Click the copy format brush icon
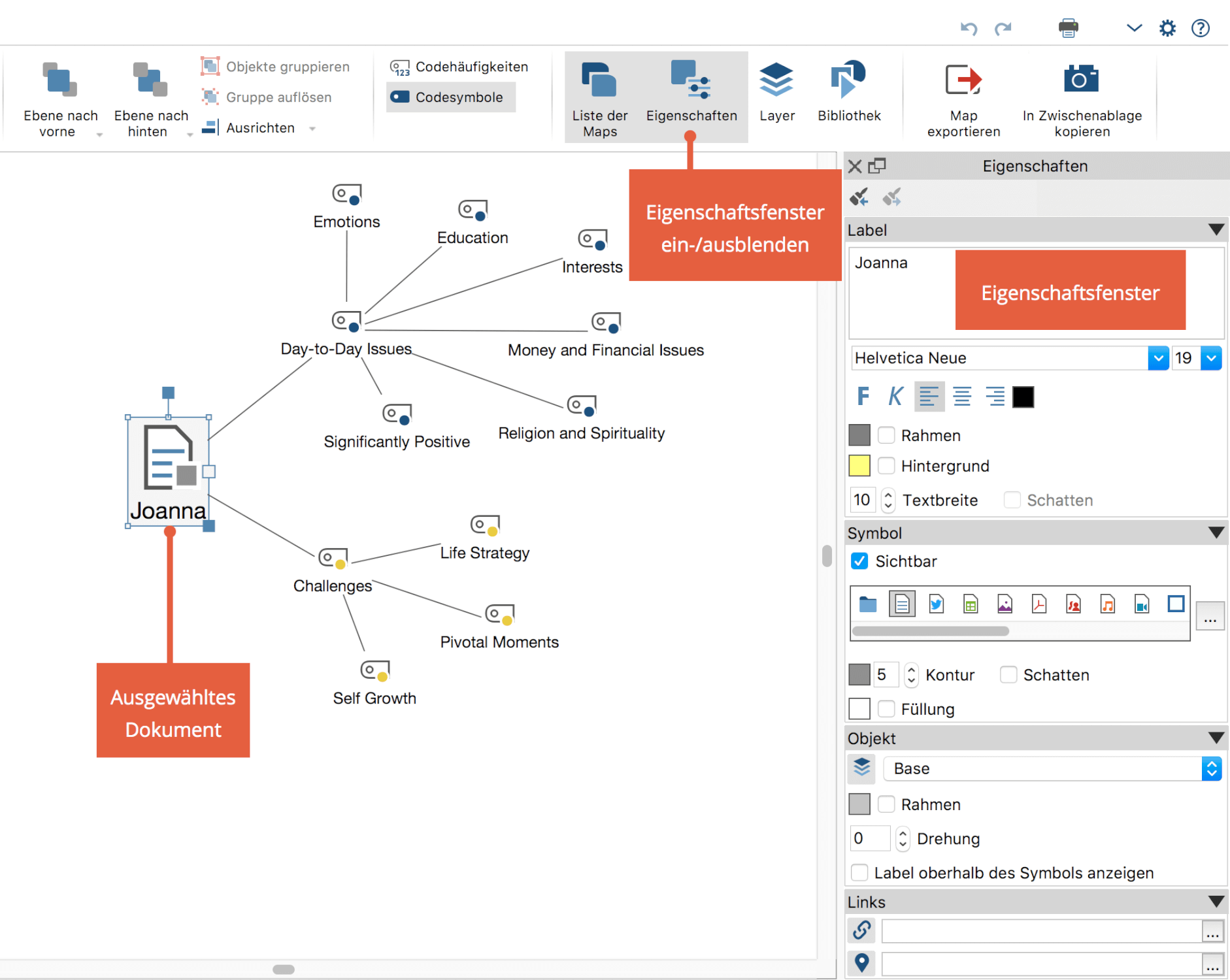 click(859, 197)
